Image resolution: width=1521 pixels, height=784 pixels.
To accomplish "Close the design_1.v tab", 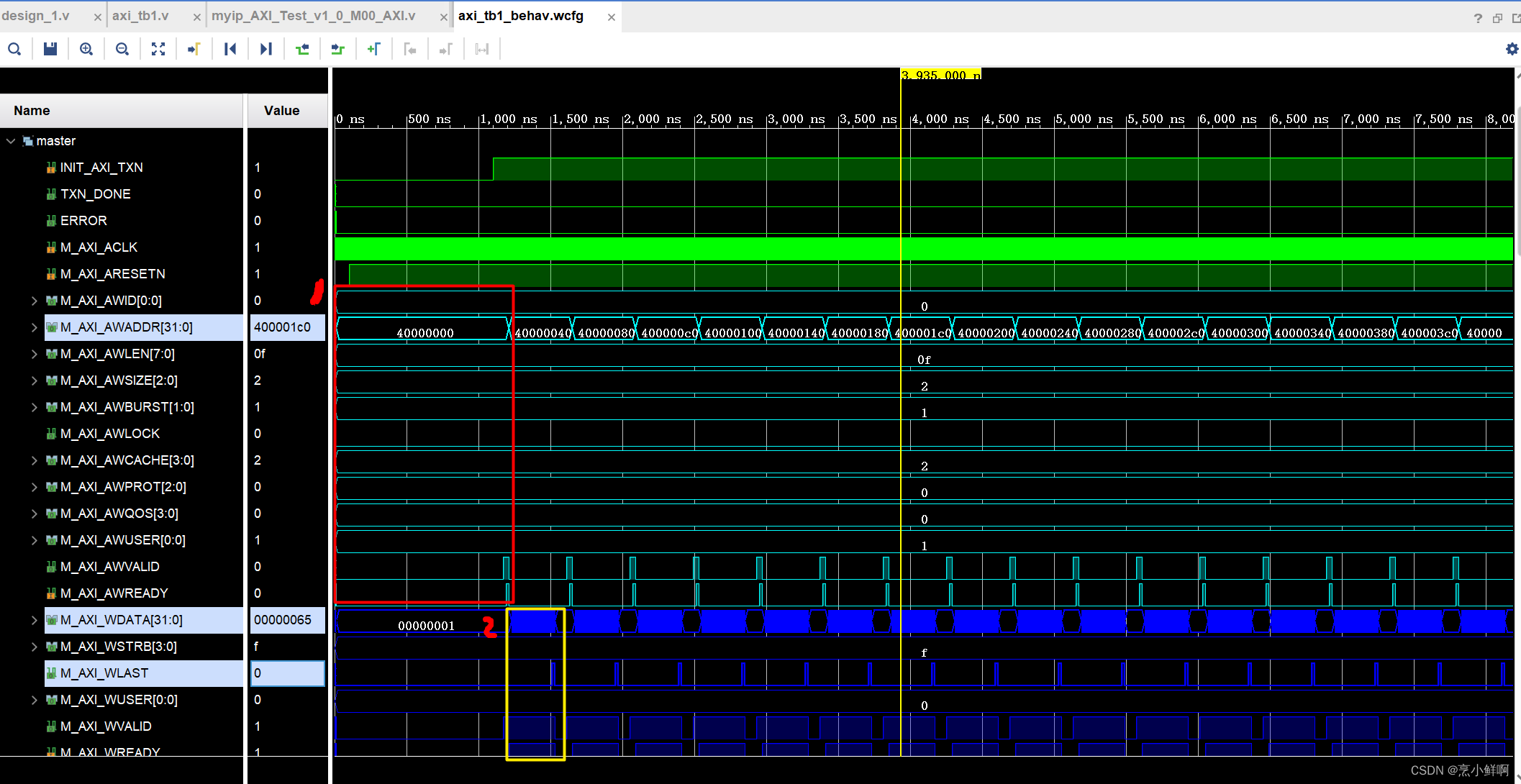I will (98, 17).
